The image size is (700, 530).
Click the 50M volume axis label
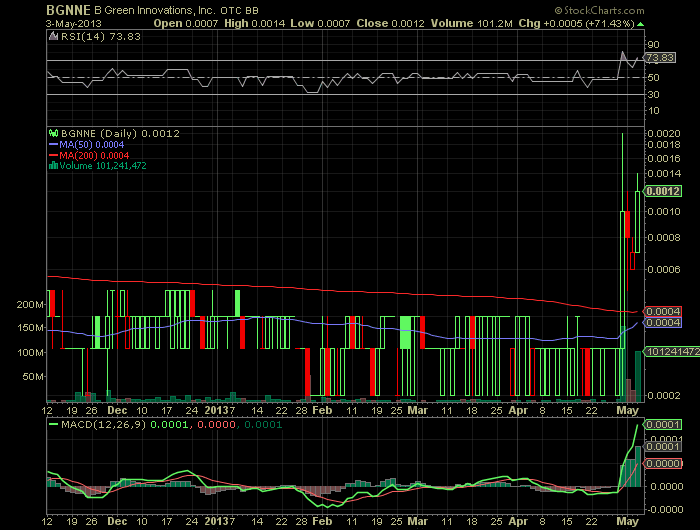33,376
